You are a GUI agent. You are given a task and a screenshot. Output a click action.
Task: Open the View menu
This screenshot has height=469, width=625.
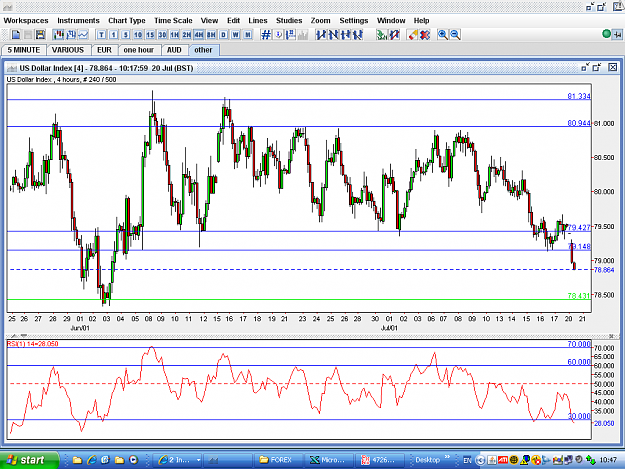pyautogui.click(x=209, y=20)
